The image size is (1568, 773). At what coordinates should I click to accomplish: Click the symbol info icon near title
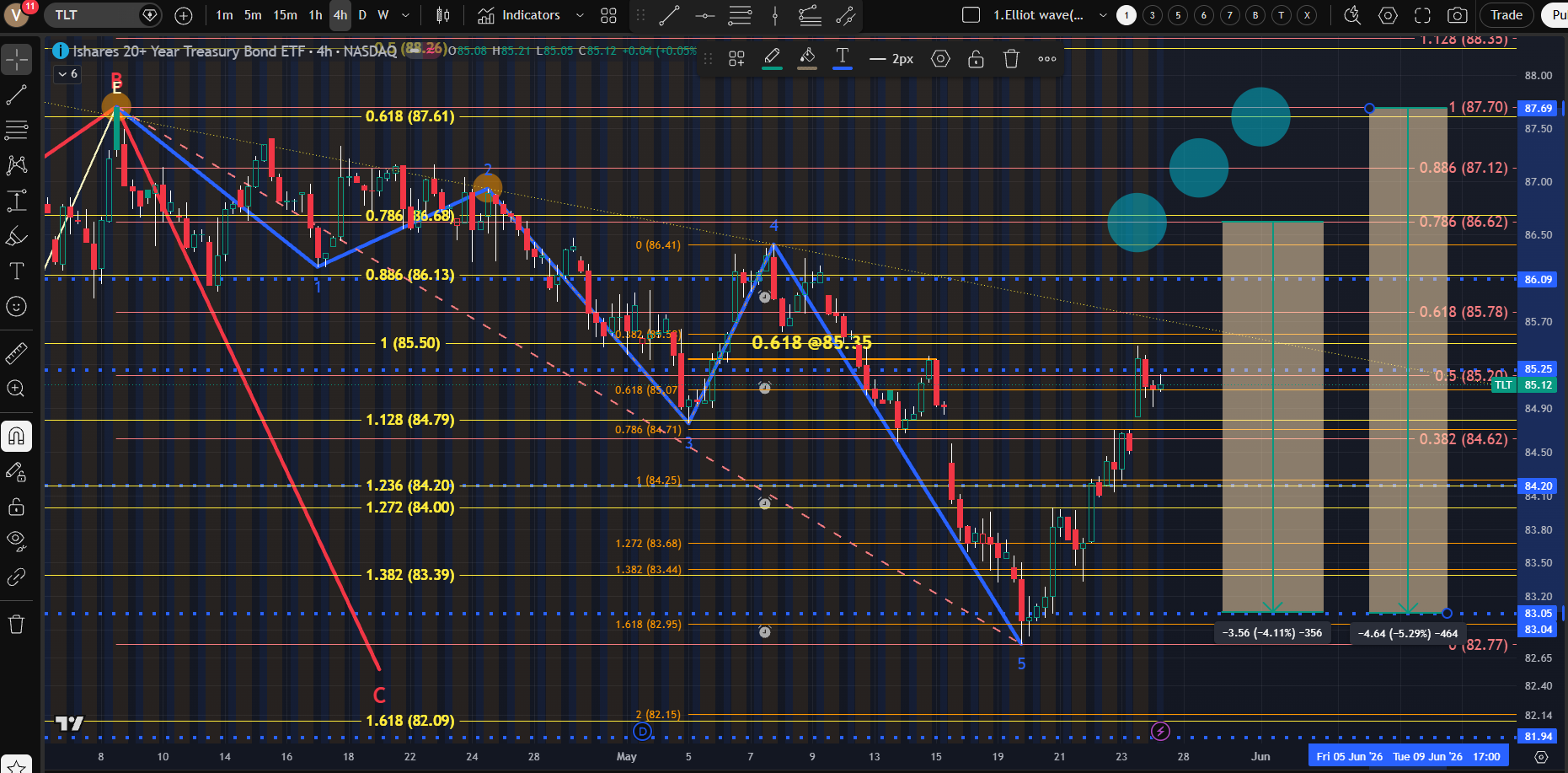[x=61, y=51]
